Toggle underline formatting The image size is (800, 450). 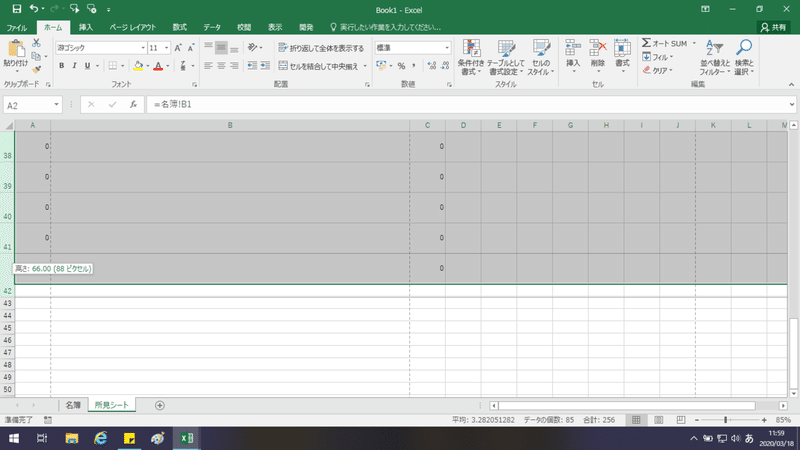[x=87, y=66]
